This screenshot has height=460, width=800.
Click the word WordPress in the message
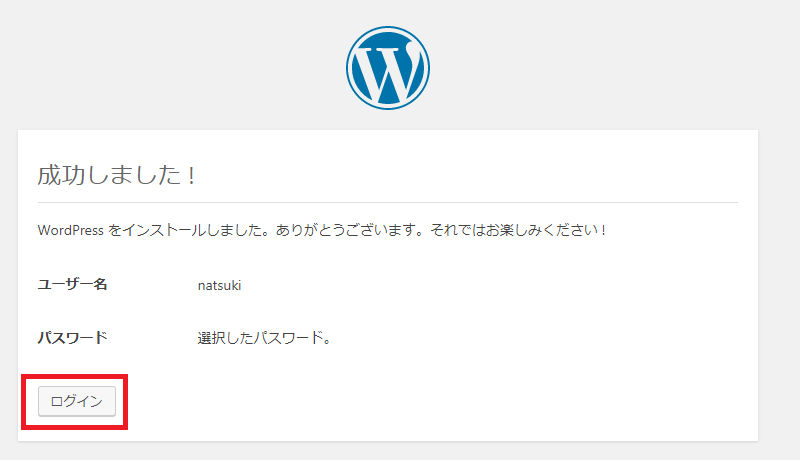pyautogui.click(x=70, y=231)
